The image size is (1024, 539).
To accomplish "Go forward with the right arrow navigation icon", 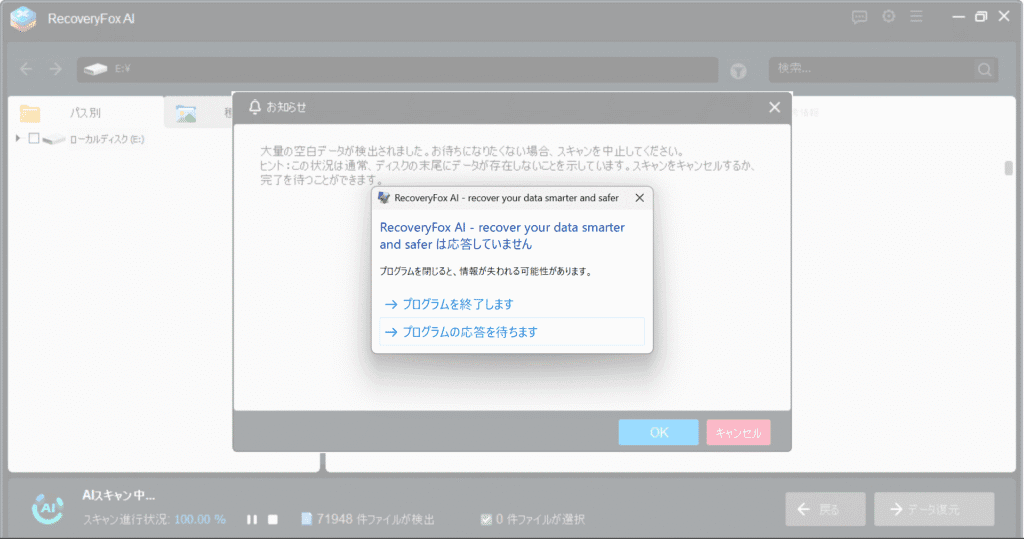I will click(56, 69).
